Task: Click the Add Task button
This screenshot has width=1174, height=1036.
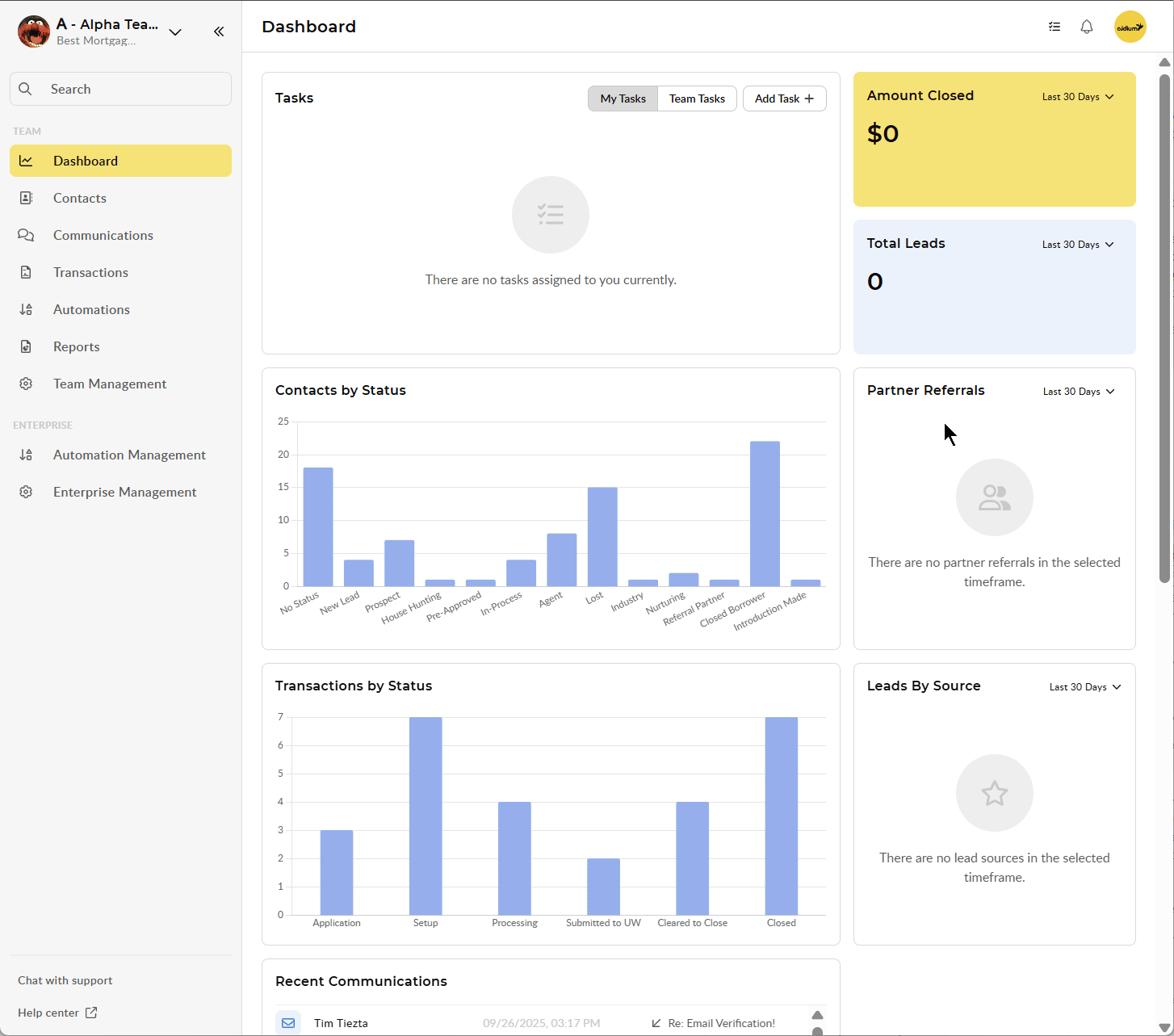Action: coord(784,99)
